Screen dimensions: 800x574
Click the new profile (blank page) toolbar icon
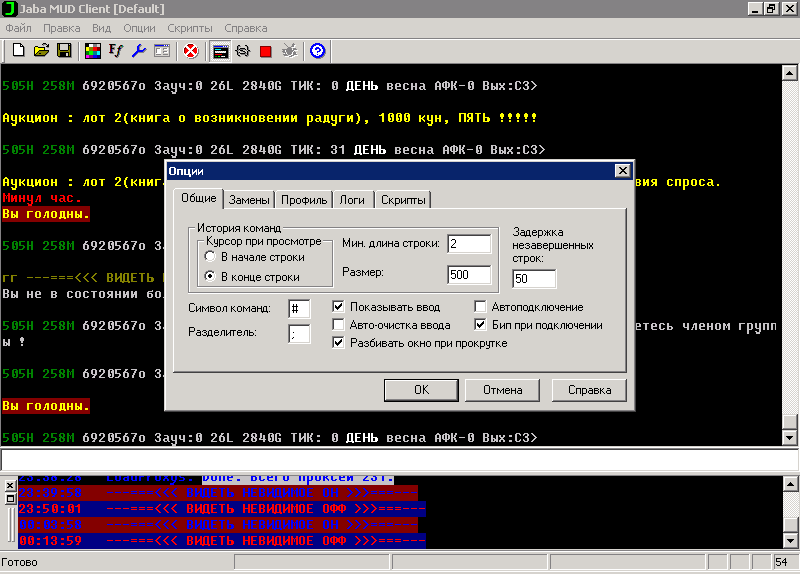pos(18,50)
